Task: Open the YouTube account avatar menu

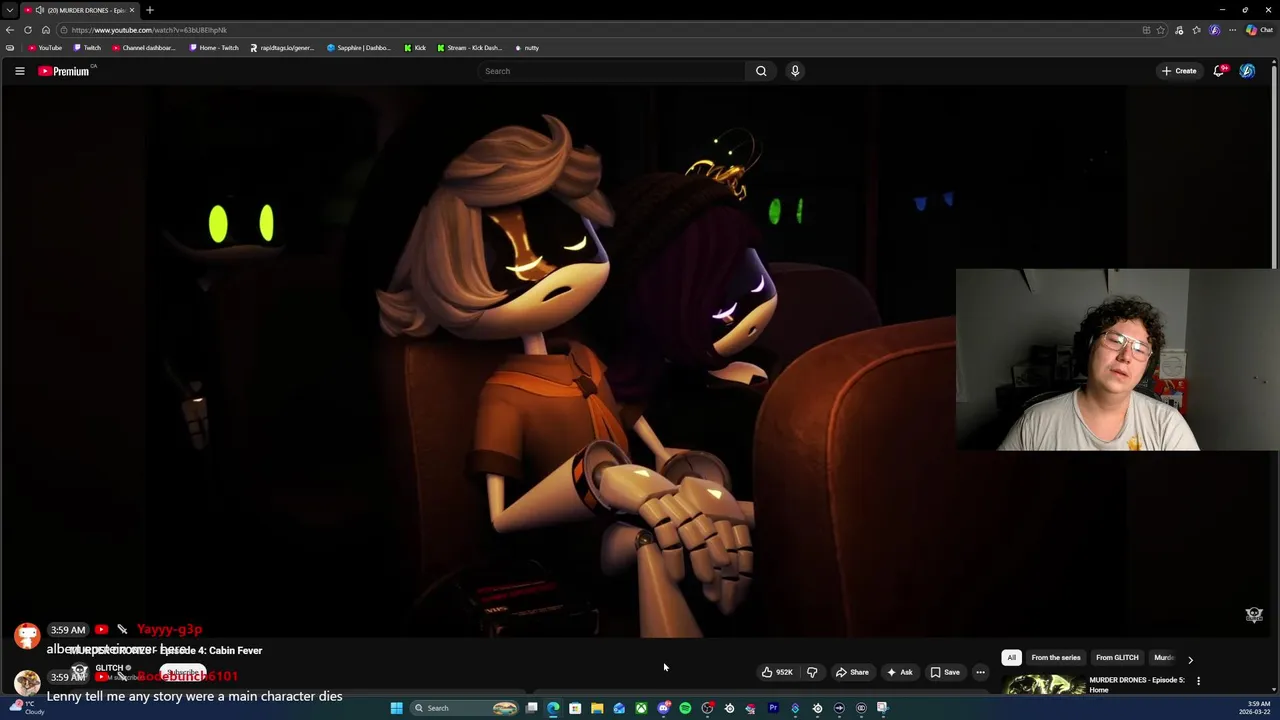Action: (x=1247, y=71)
